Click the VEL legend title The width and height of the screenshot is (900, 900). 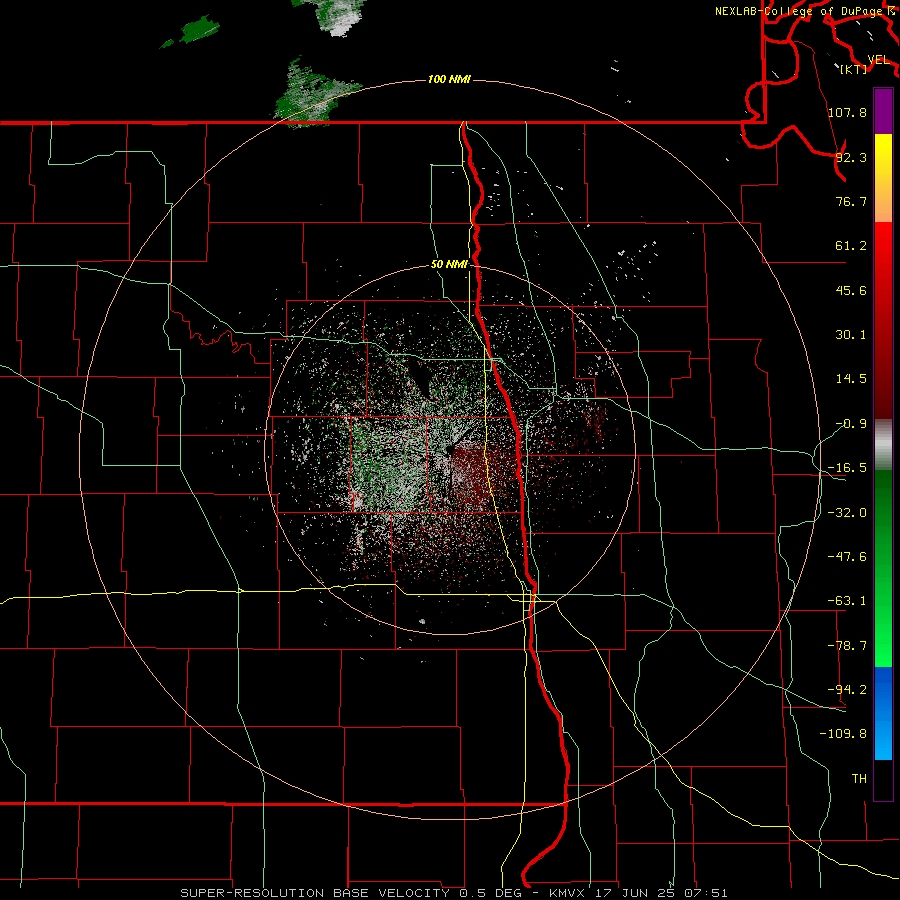(x=879, y=60)
